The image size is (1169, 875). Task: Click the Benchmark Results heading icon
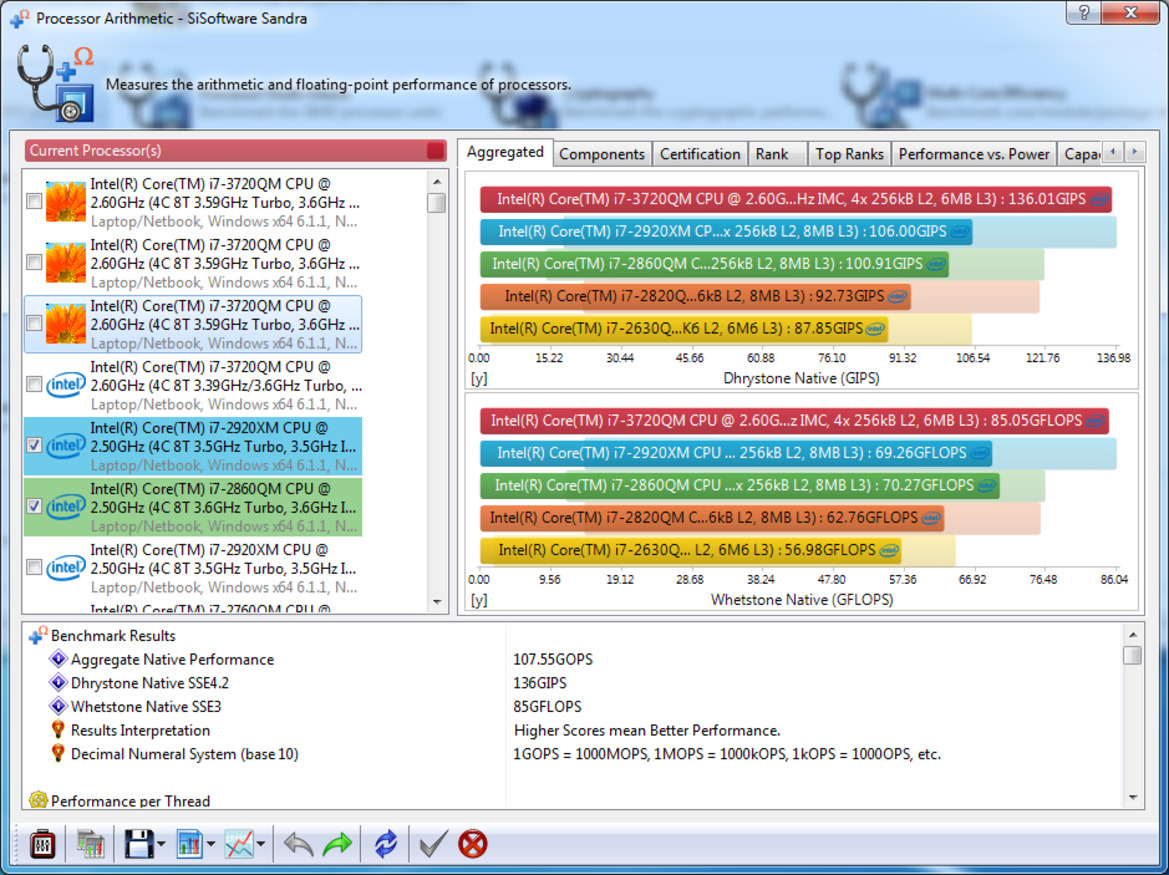click(38, 635)
